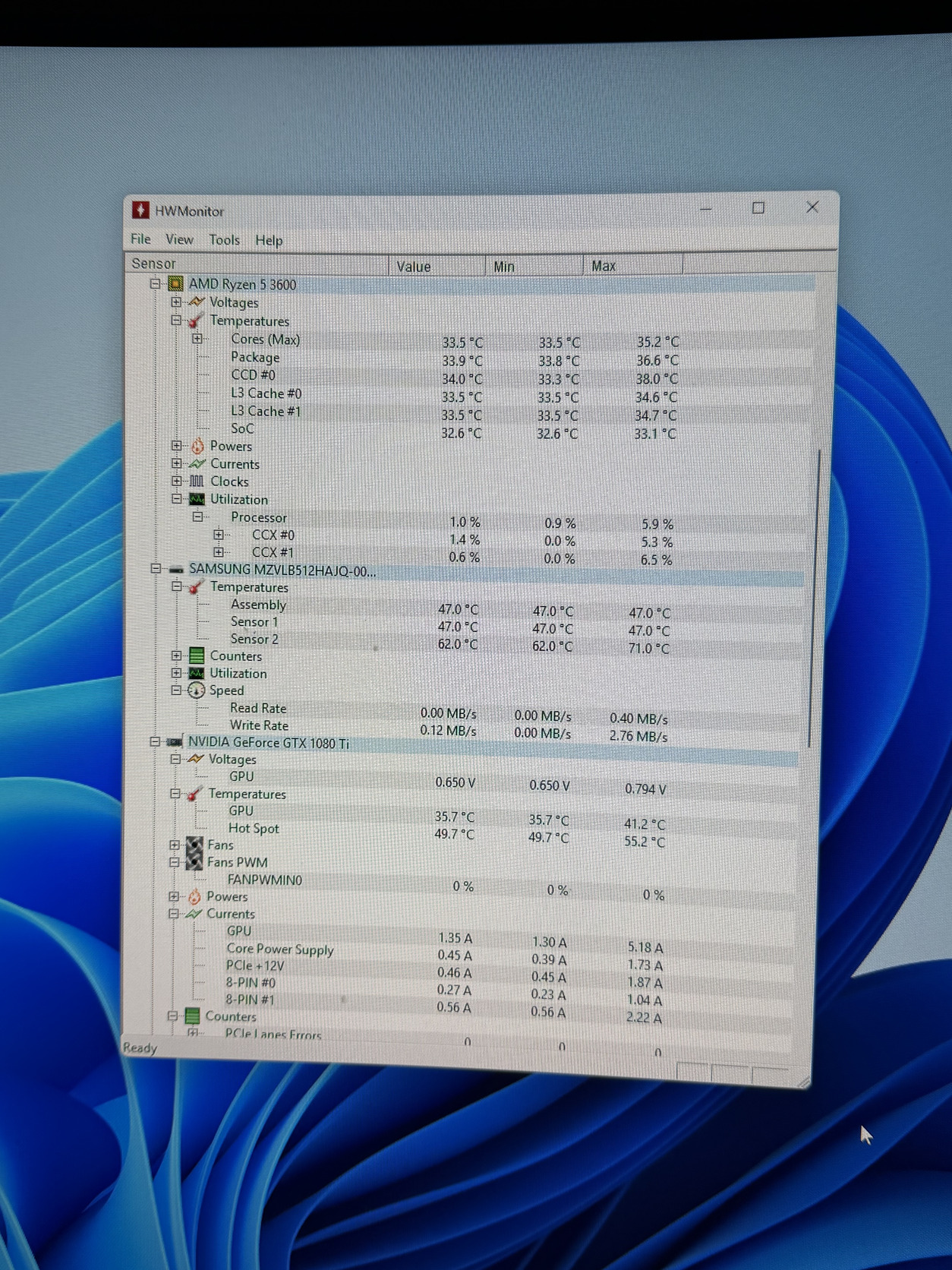Screen dimensions: 952x1270
Task: Open the Tools menu
Action: [x=224, y=240]
